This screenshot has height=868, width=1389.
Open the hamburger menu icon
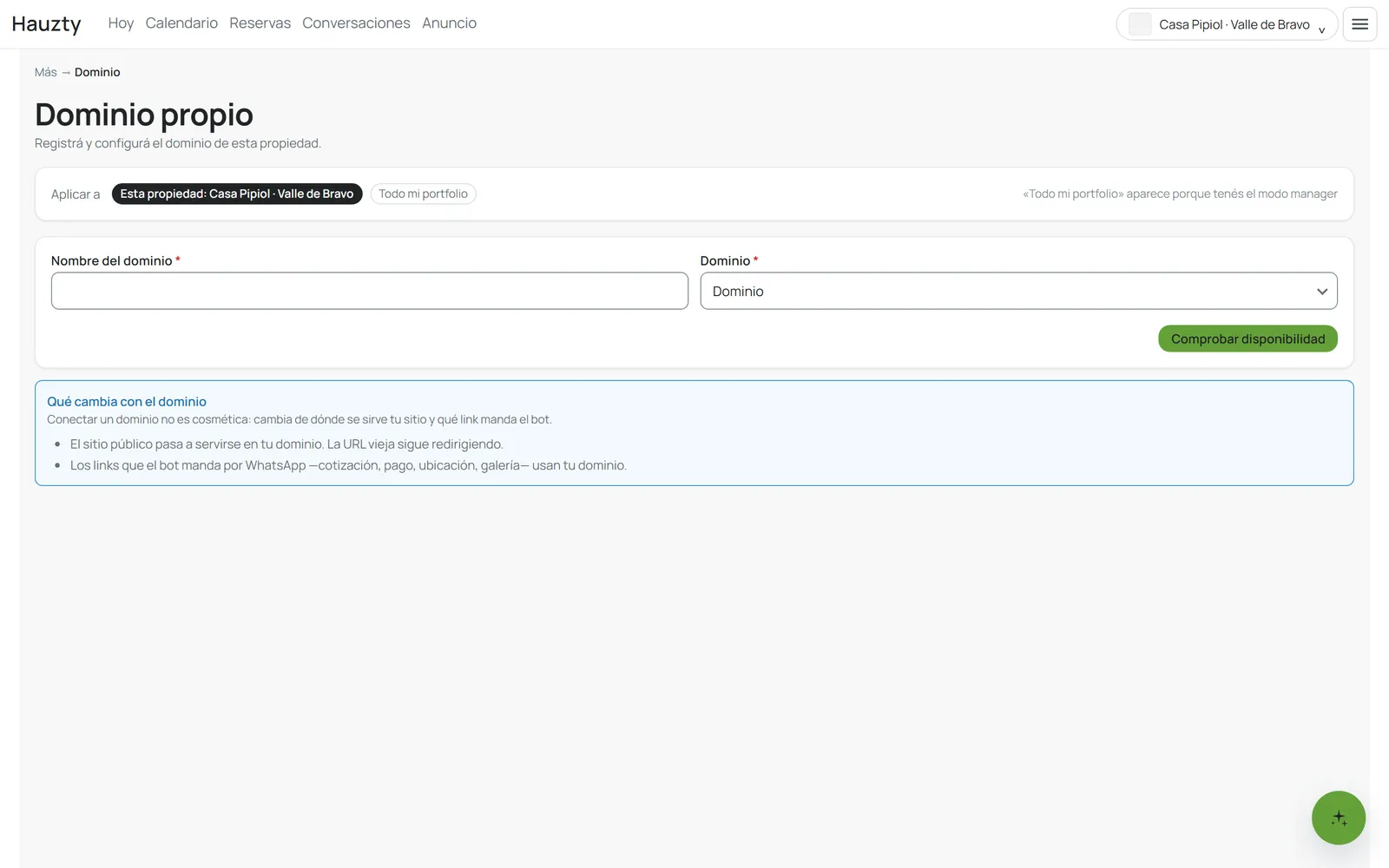pos(1359,24)
